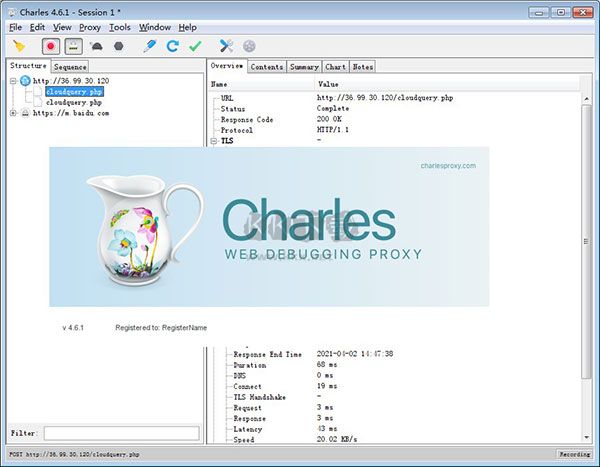This screenshot has height=467, width=600.
Task: Select the Contents tab
Action: pos(267,67)
